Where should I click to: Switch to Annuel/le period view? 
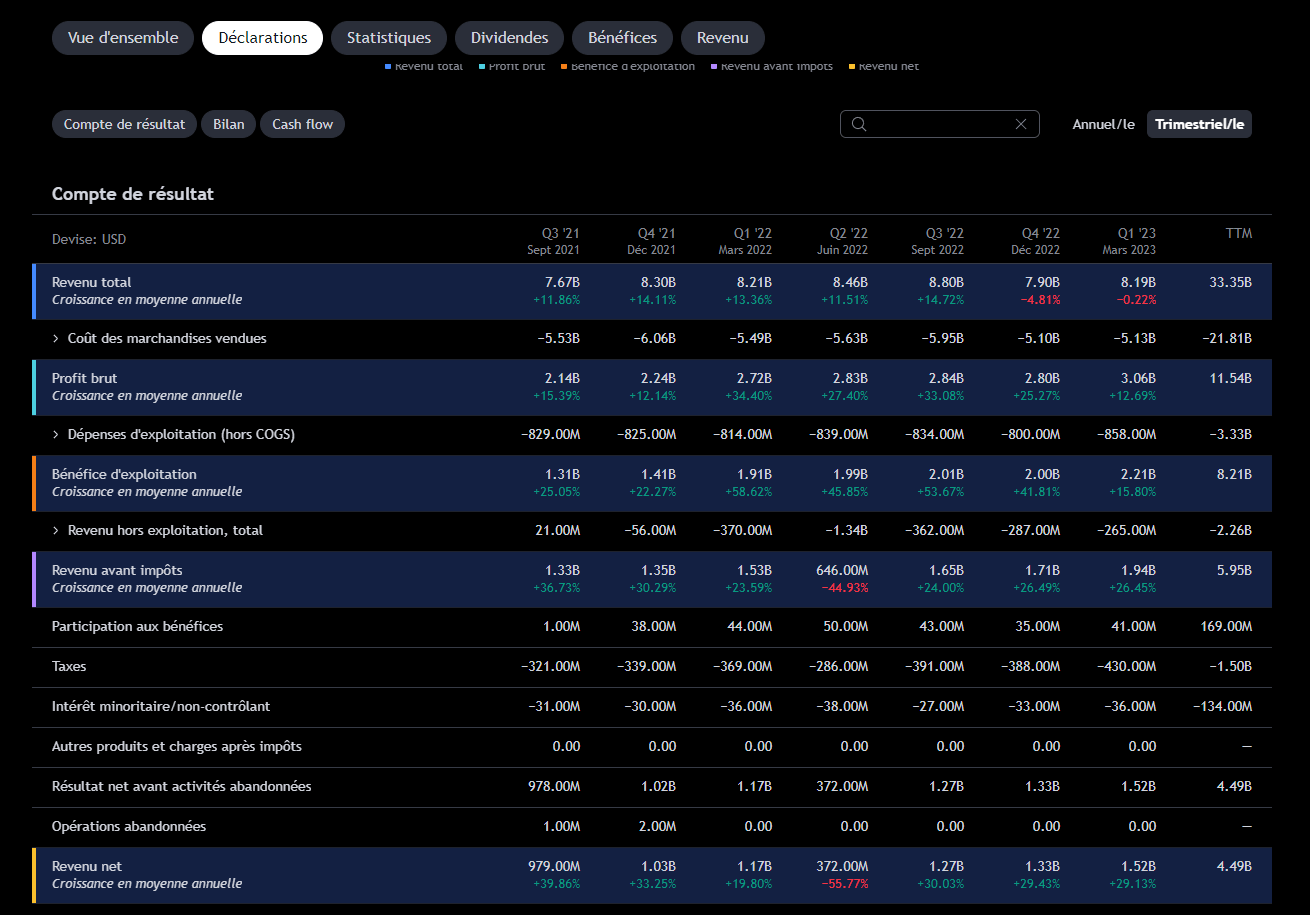click(x=1103, y=124)
